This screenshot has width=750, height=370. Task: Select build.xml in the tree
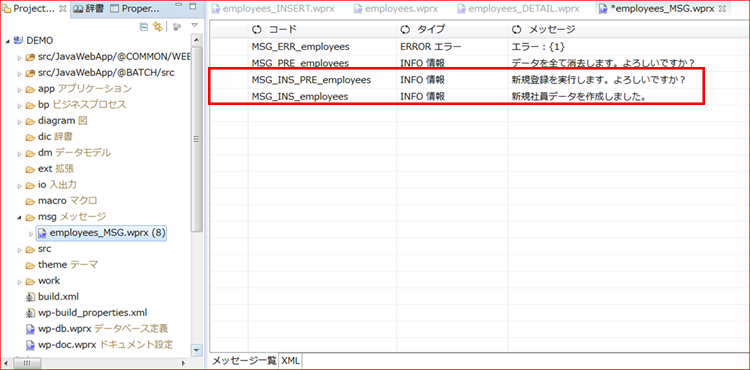(58, 297)
